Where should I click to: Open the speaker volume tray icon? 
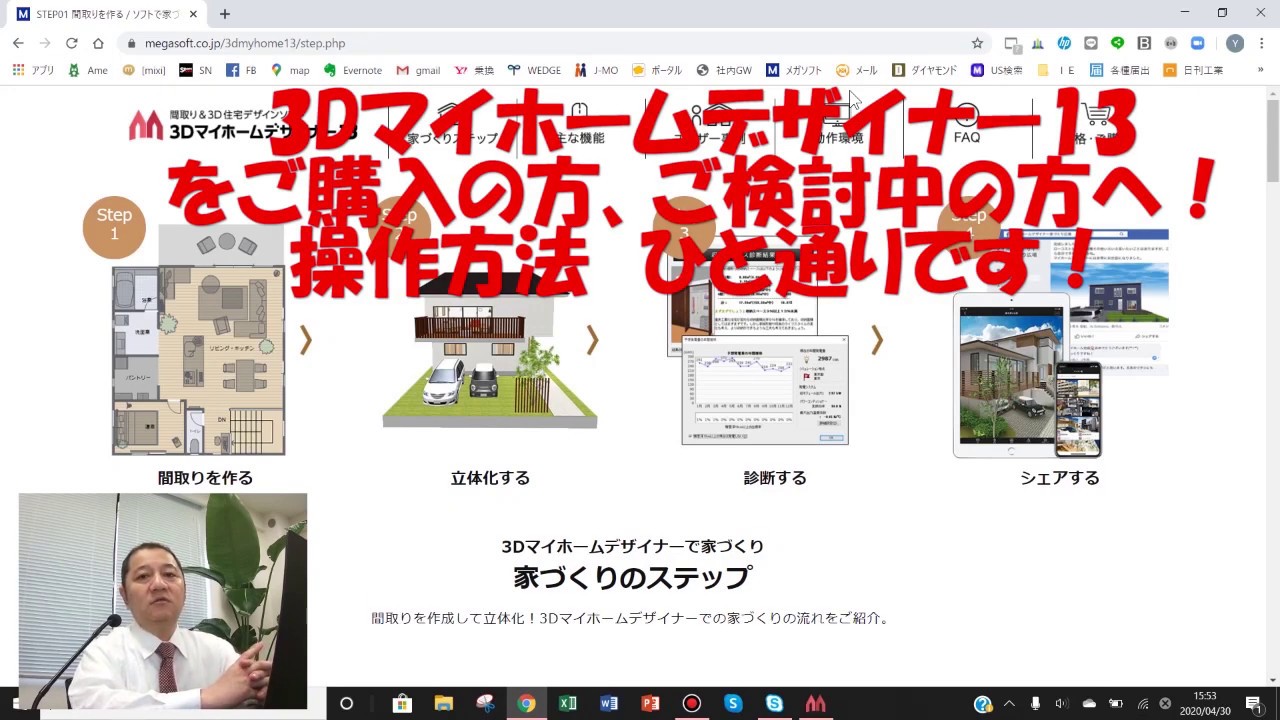click(x=1062, y=703)
